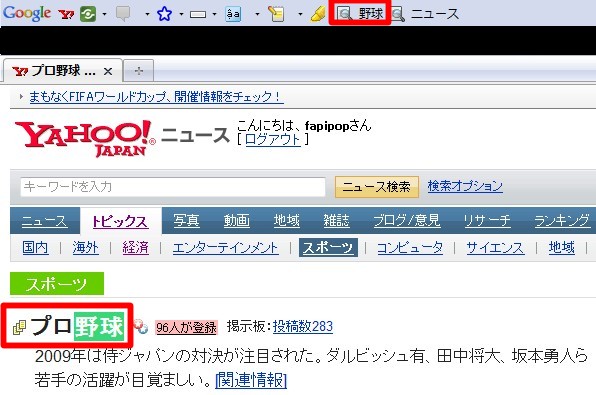
Task: Click the Yahoo icon in Google Toolbar
Action: click(66, 14)
